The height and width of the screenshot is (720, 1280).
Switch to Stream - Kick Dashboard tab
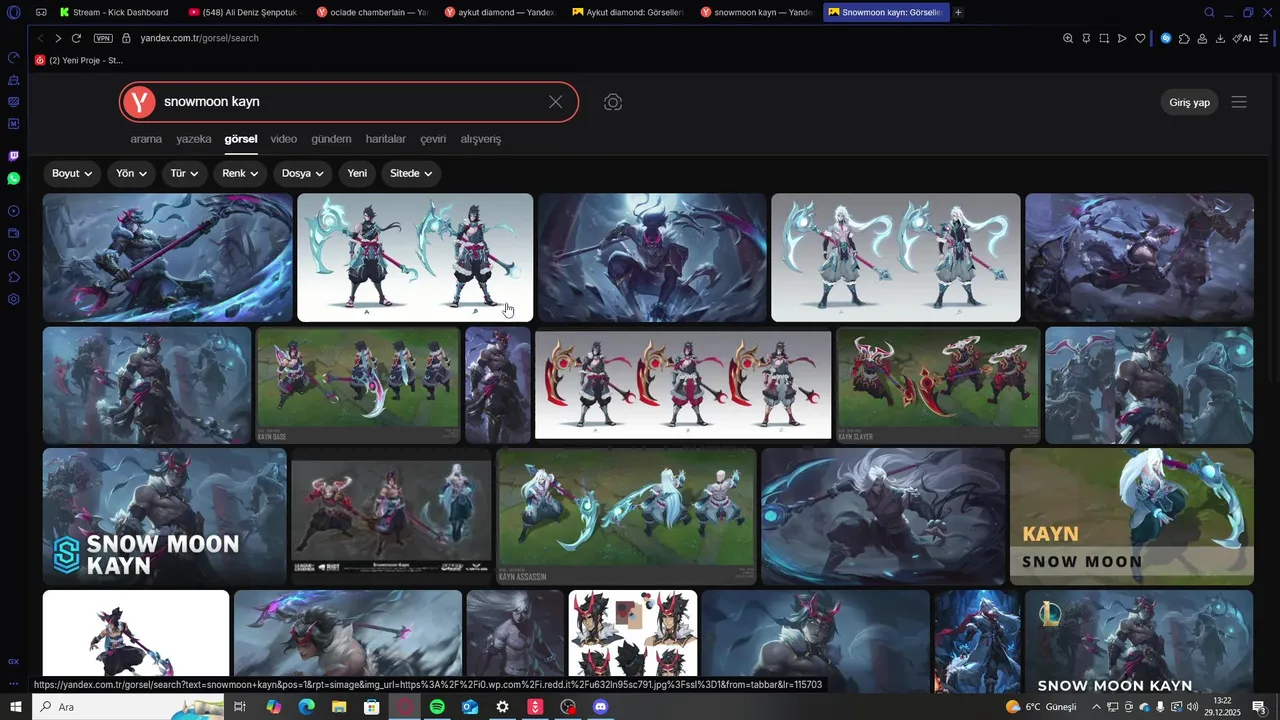pos(113,12)
